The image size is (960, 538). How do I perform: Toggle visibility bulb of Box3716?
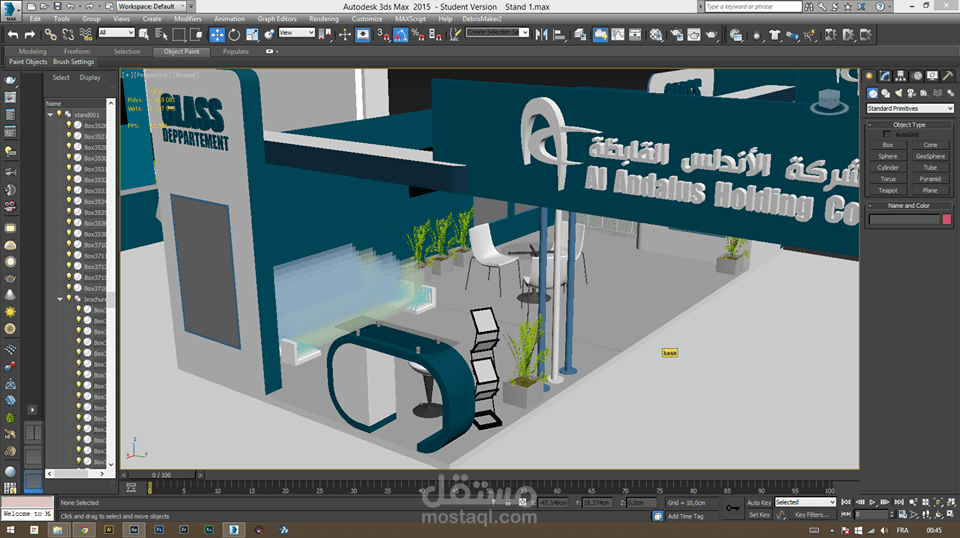pos(69,288)
